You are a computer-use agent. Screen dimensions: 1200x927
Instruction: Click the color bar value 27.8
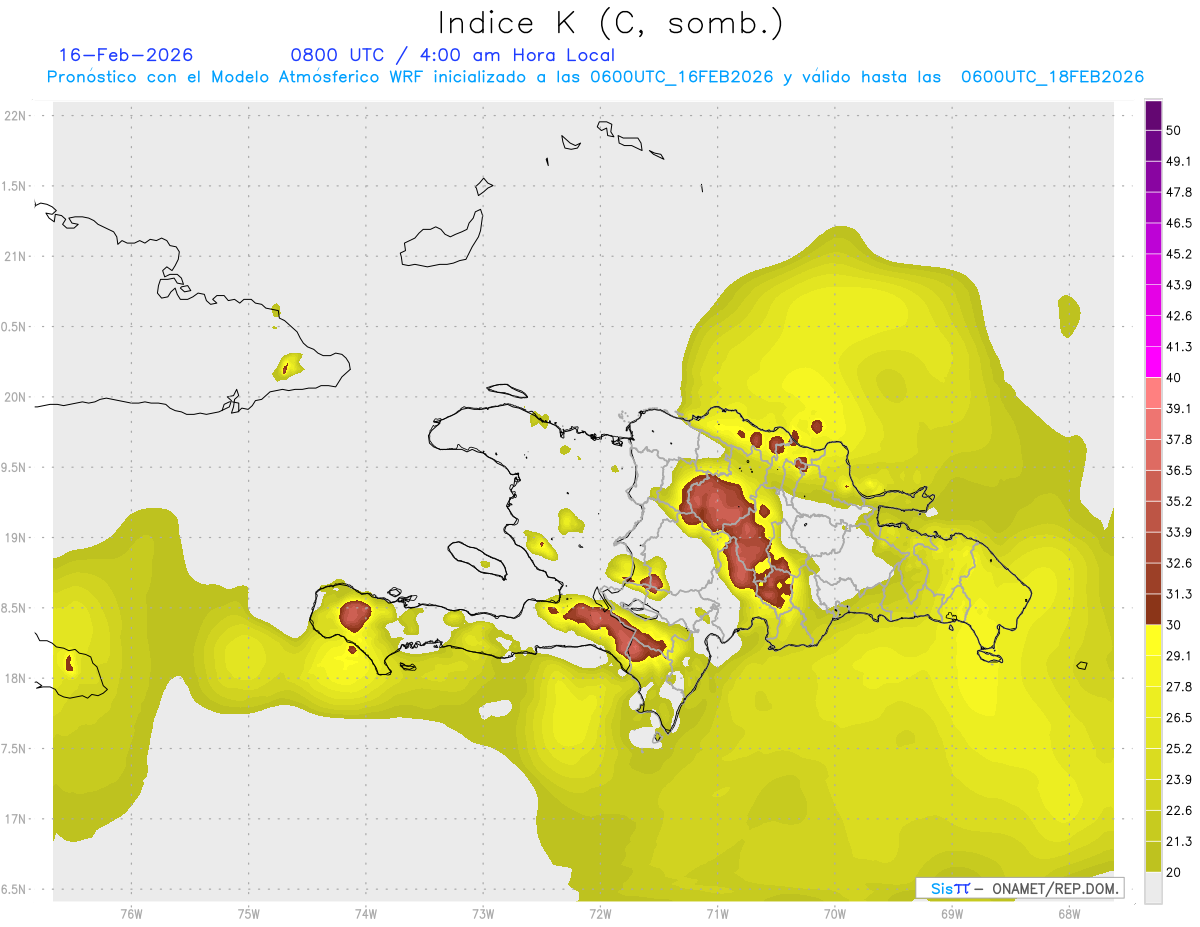[x=1179, y=687]
